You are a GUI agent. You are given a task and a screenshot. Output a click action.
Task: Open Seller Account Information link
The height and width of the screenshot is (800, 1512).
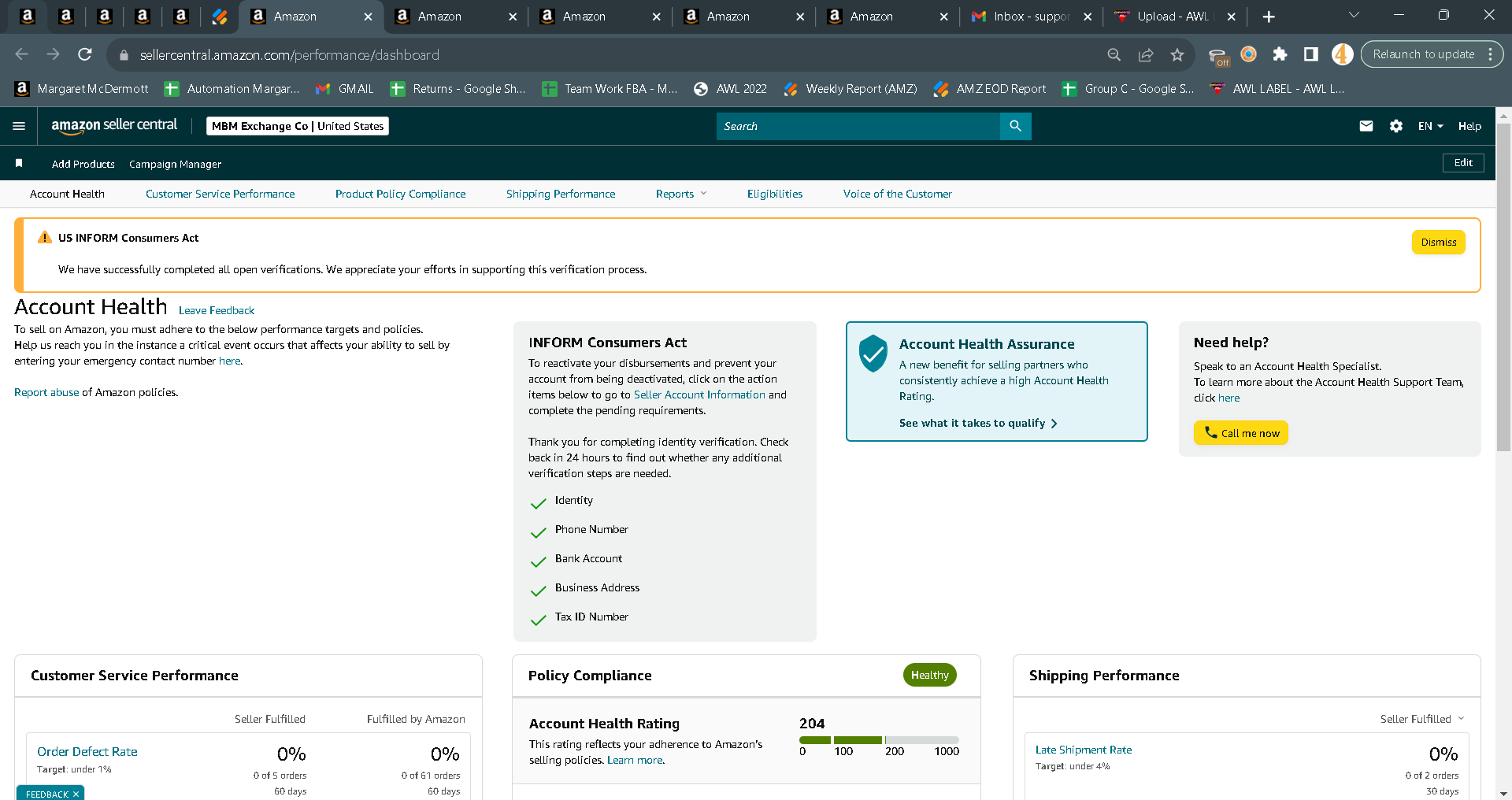pyautogui.click(x=699, y=394)
